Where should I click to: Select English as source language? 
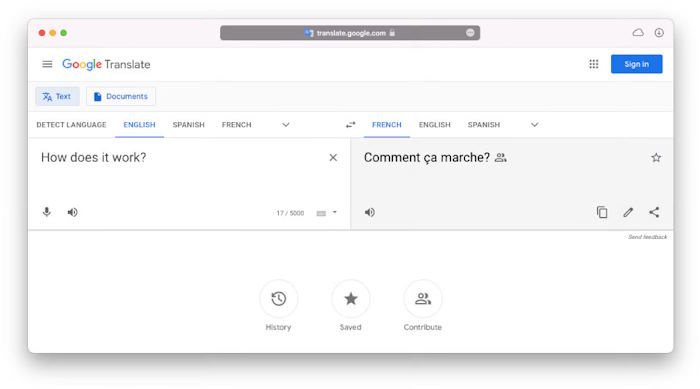pos(139,125)
